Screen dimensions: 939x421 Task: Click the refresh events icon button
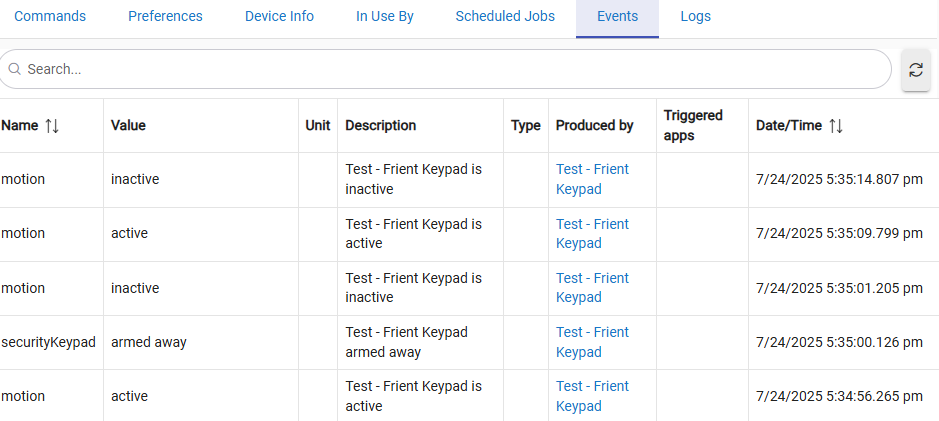coord(915,70)
